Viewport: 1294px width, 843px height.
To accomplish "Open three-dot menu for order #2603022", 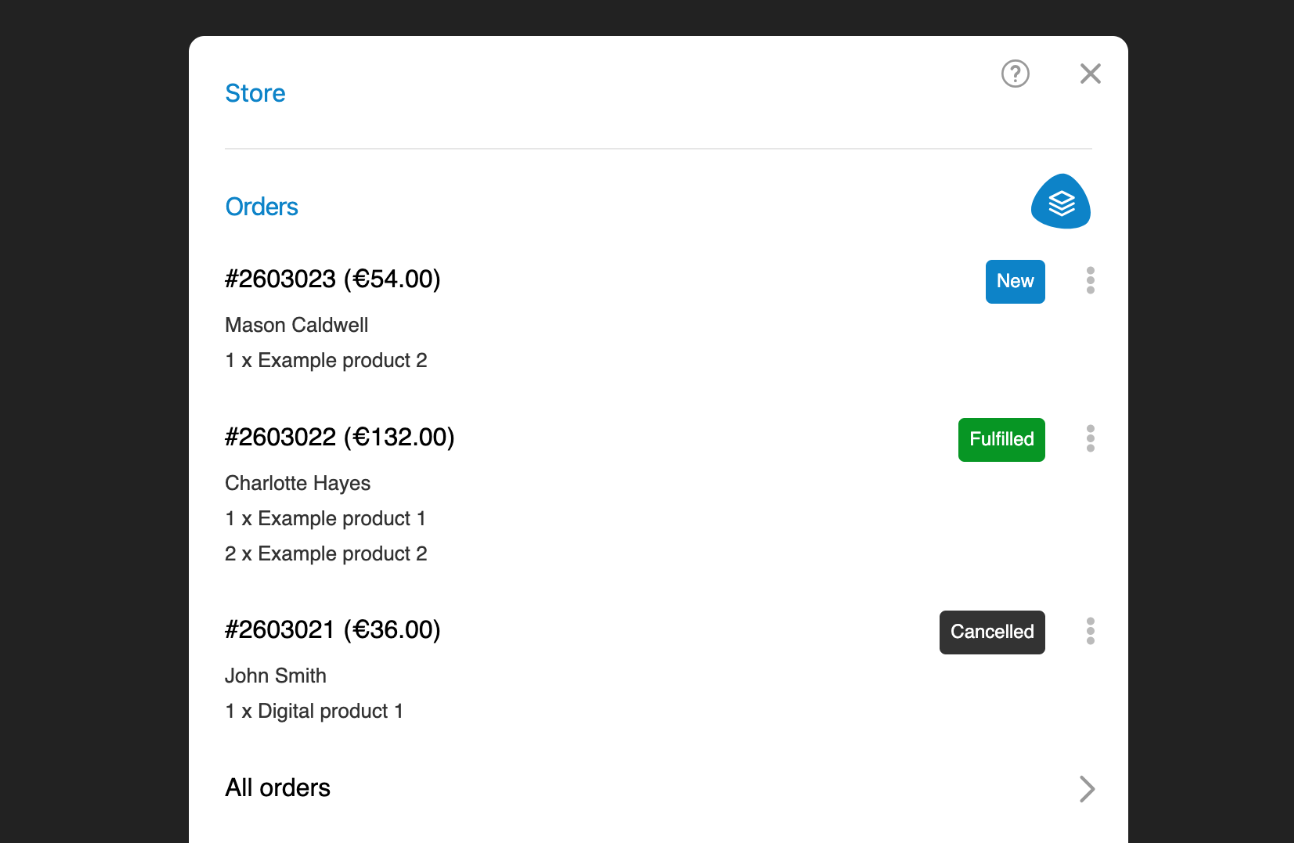I will coord(1090,439).
